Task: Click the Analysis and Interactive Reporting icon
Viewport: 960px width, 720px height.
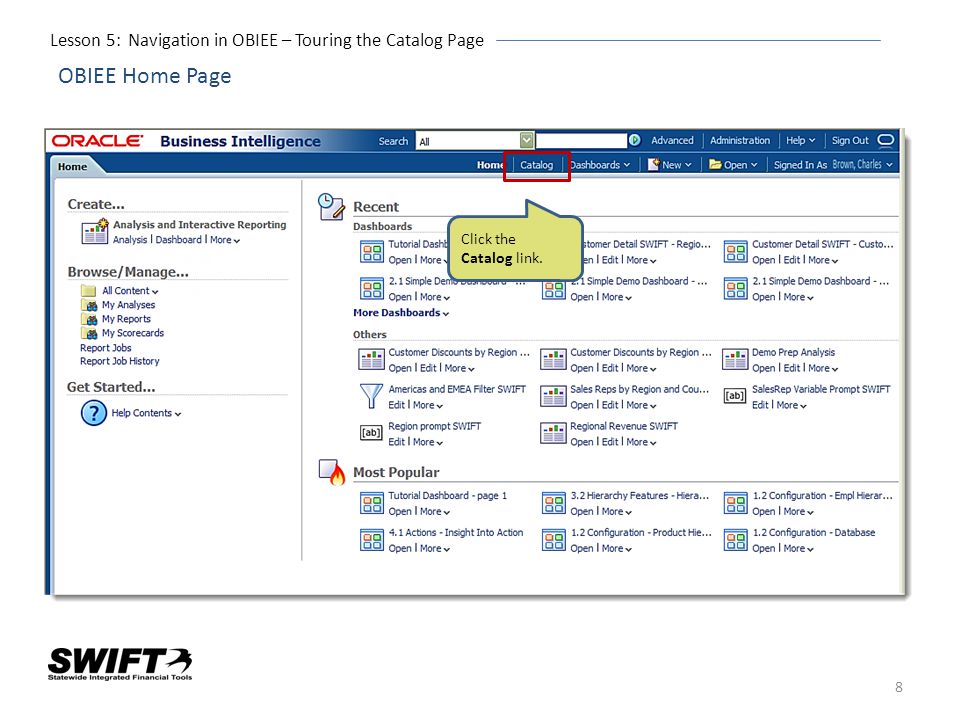Action: pyautogui.click(x=95, y=231)
